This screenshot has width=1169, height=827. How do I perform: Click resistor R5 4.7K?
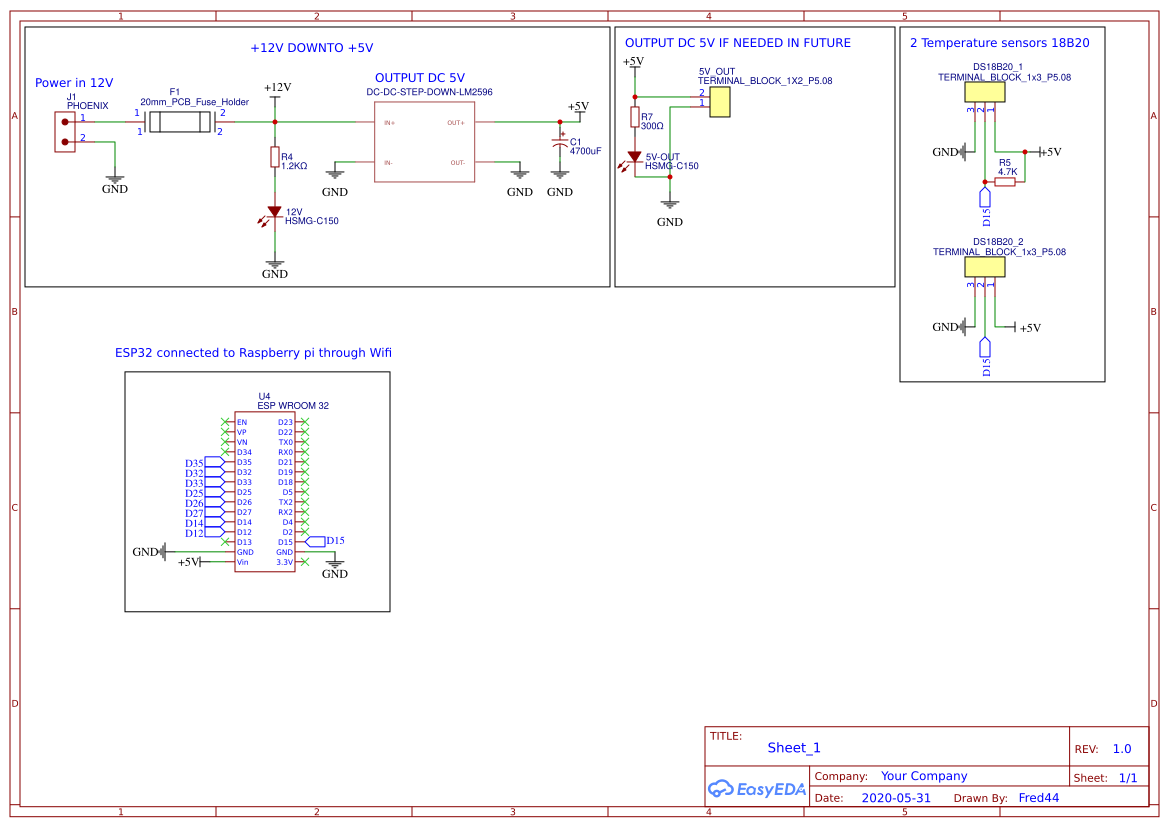pyautogui.click(x=1005, y=181)
